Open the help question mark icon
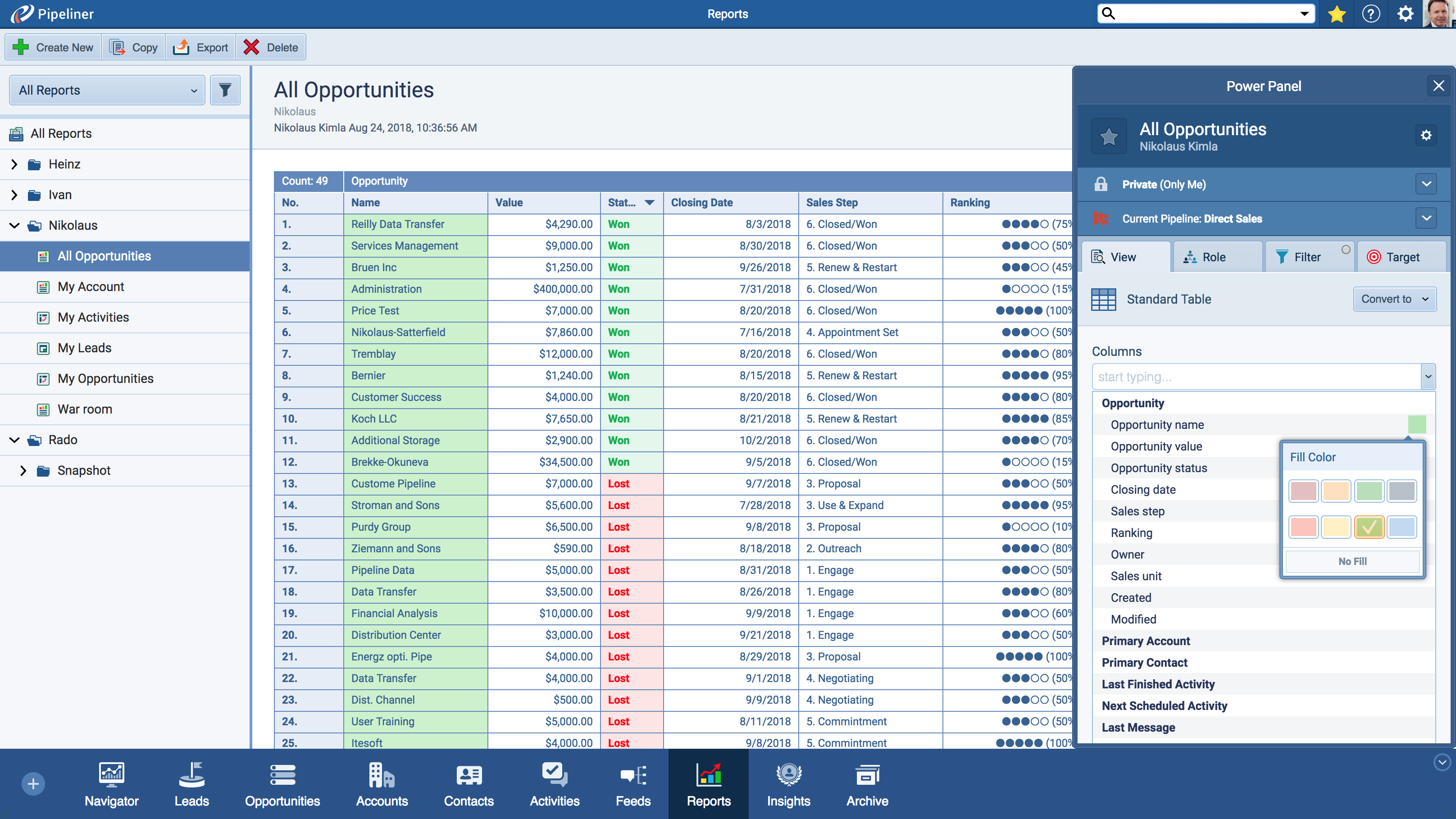 (1371, 14)
